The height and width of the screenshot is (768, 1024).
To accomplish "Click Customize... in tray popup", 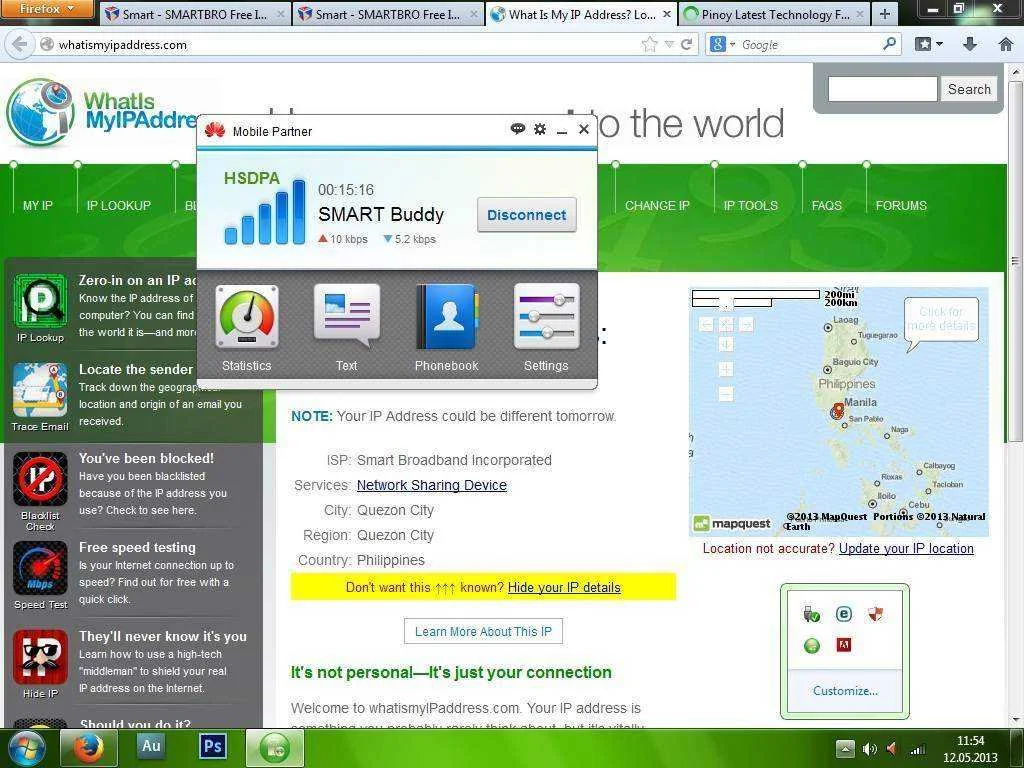I will [x=845, y=691].
